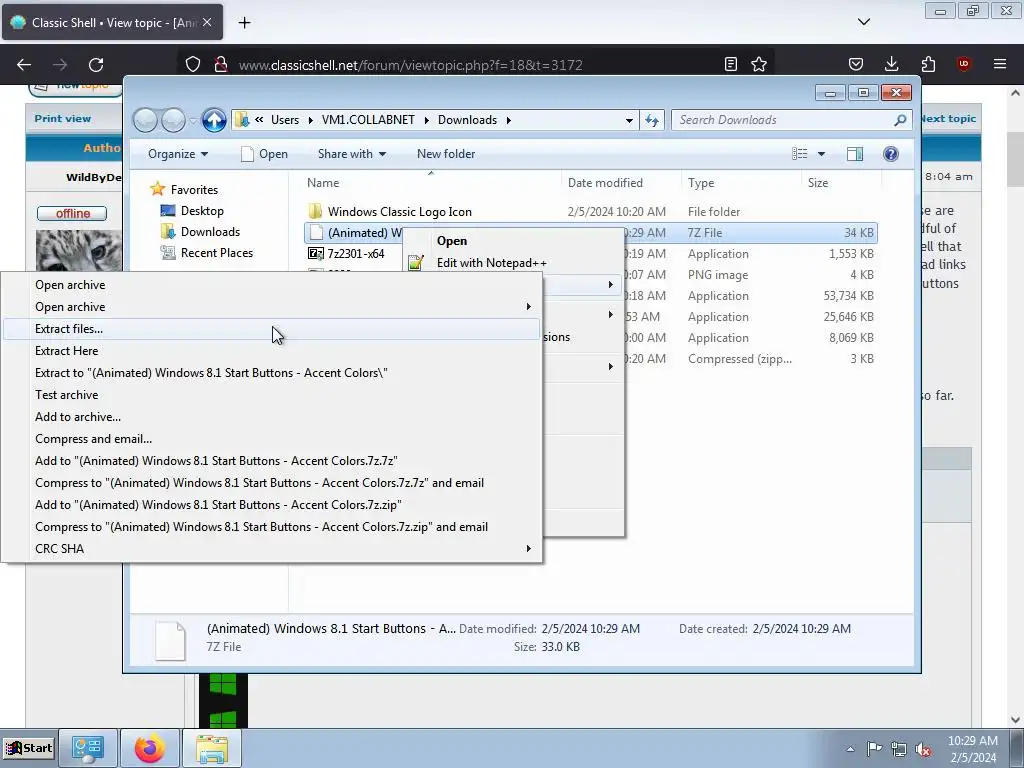The image size is (1024, 768).
Task: Click Firefox shield tracking protection icon
Action: [x=193, y=65]
